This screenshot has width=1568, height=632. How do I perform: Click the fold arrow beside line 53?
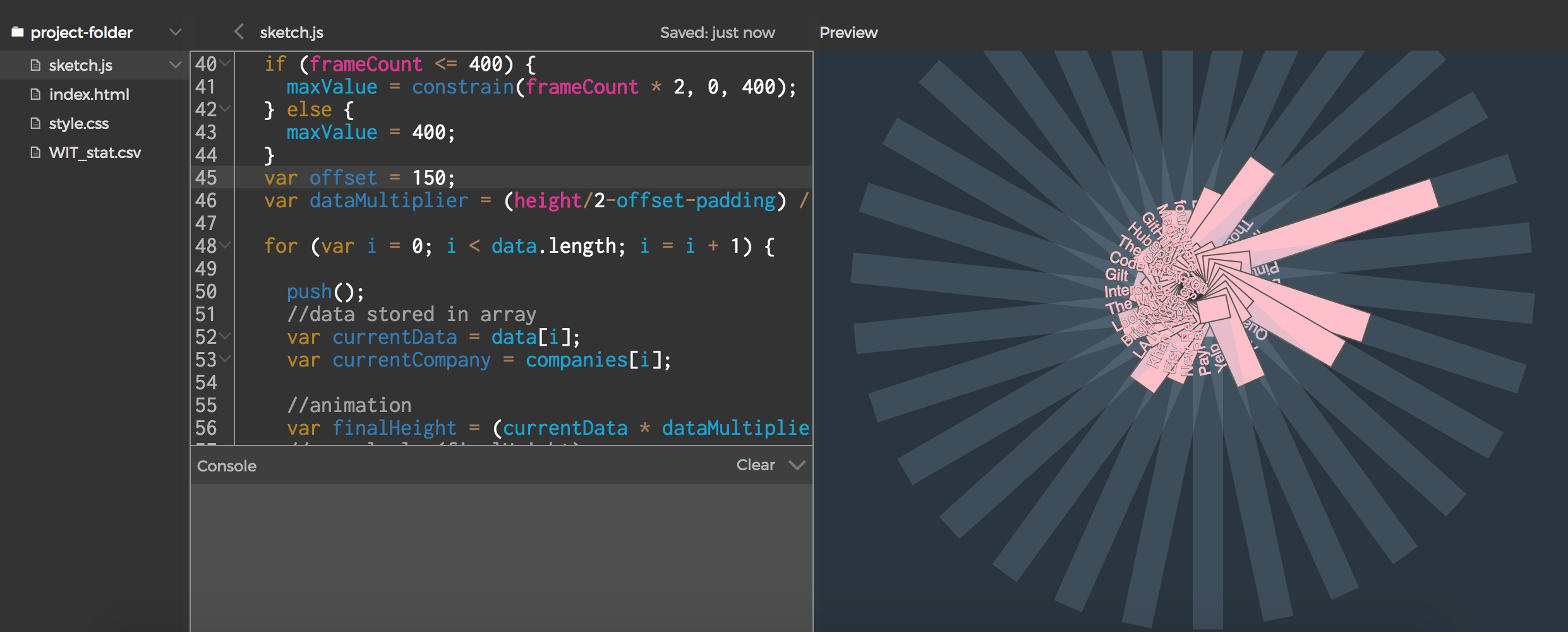pyautogui.click(x=226, y=359)
